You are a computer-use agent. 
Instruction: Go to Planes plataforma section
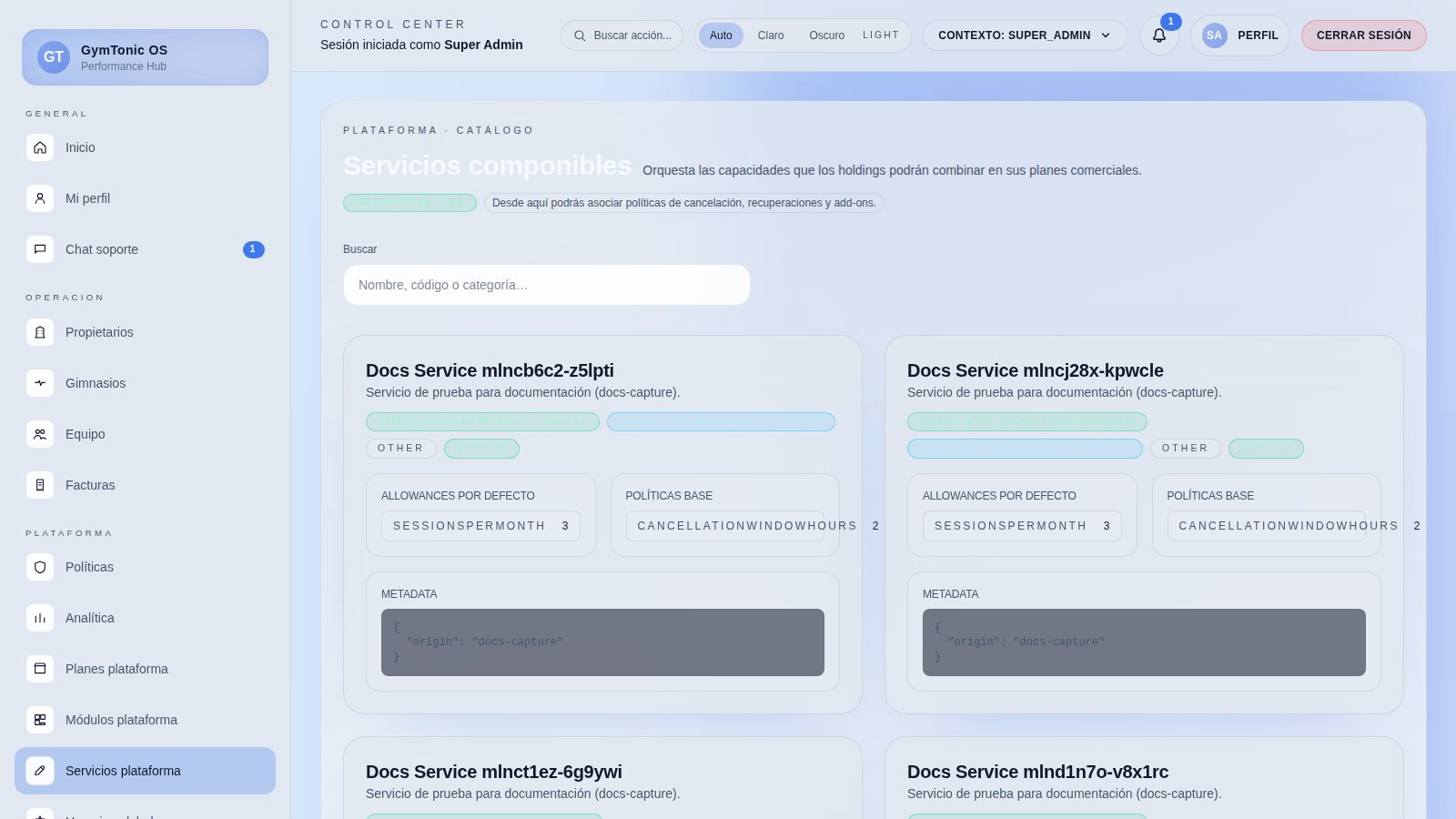click(x=116, y=669)
